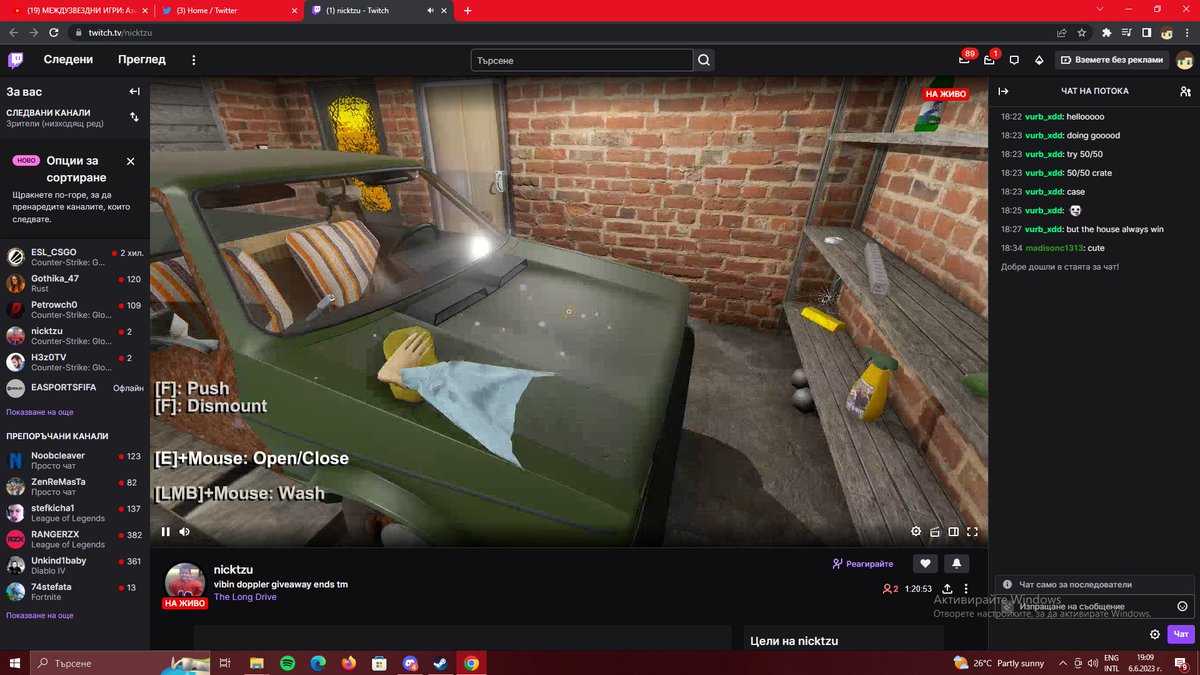1200x675 pixels.
Task: Open the offline EASPORTSFIFA channel
Action: tap(75, 388)
